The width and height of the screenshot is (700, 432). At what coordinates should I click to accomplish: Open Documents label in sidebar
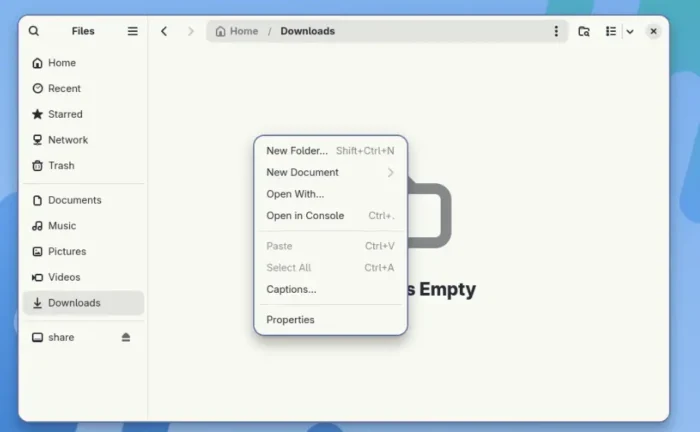point(75,200)
